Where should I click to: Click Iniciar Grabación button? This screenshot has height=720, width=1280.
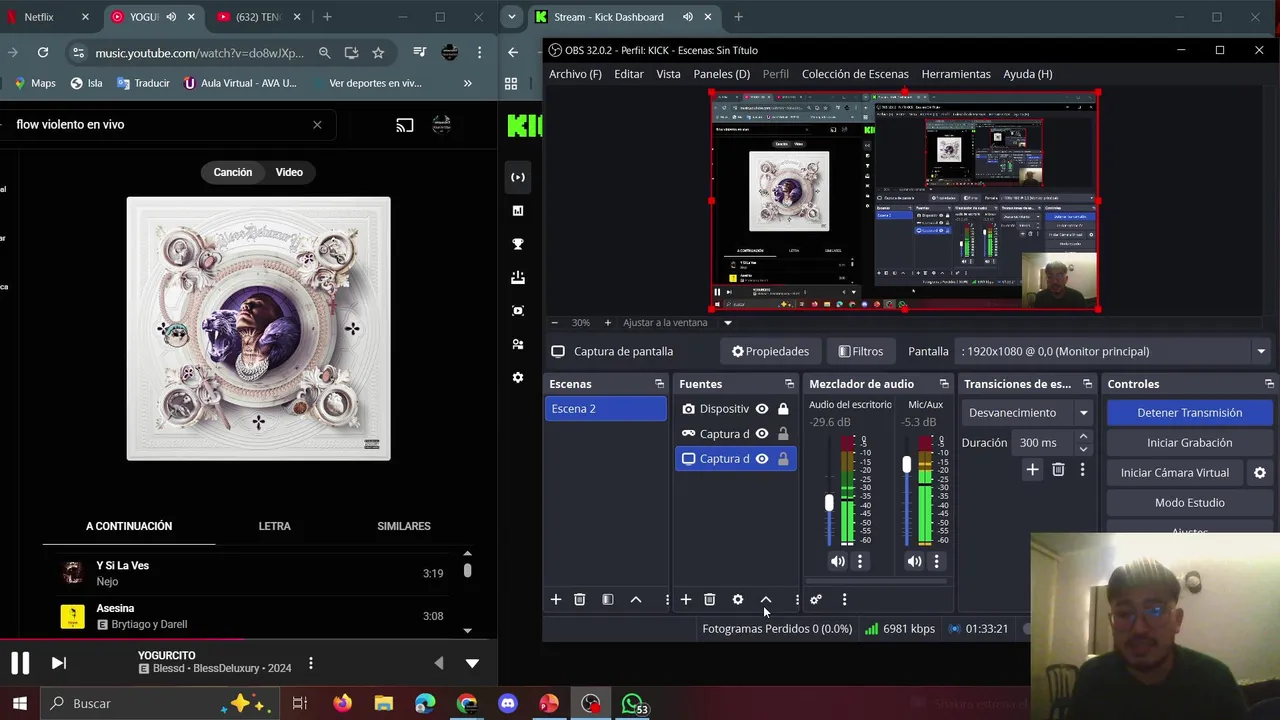coord(1189,443)
